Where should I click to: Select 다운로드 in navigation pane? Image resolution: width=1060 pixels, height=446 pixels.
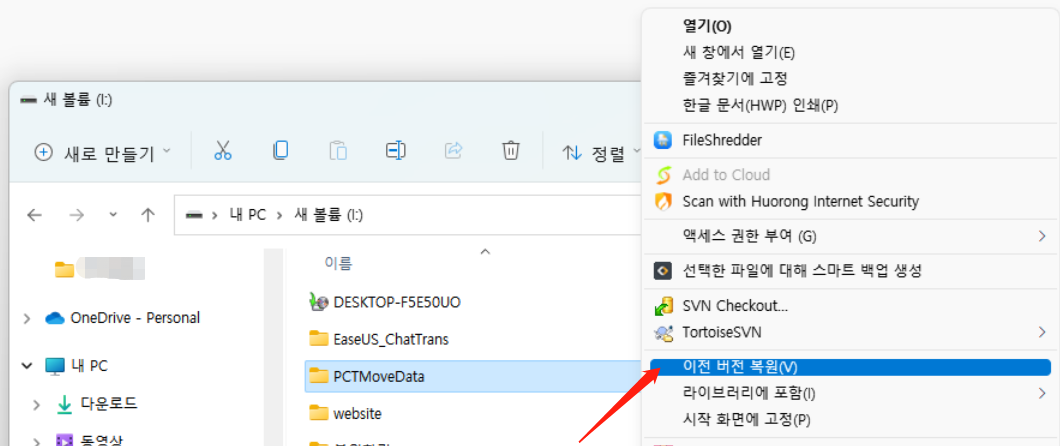click(109, 404)
